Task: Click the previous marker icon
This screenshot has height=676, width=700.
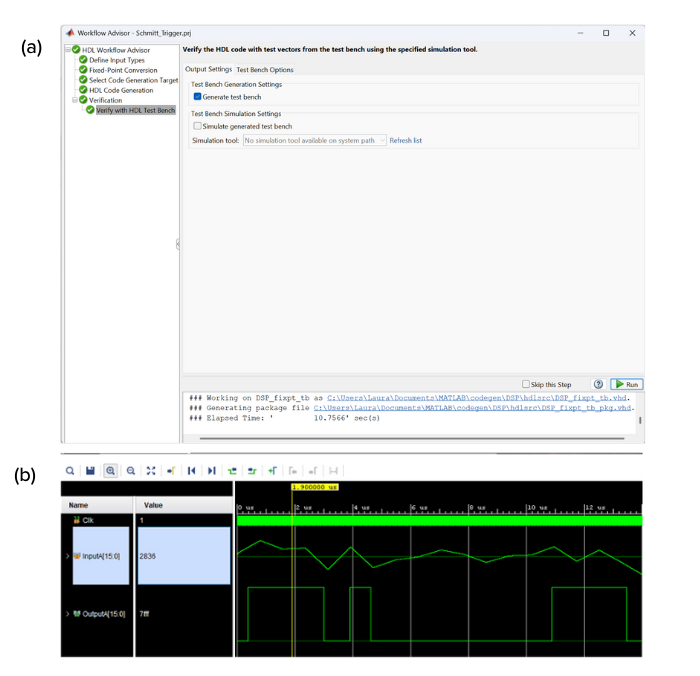Action: coord(293,471)
